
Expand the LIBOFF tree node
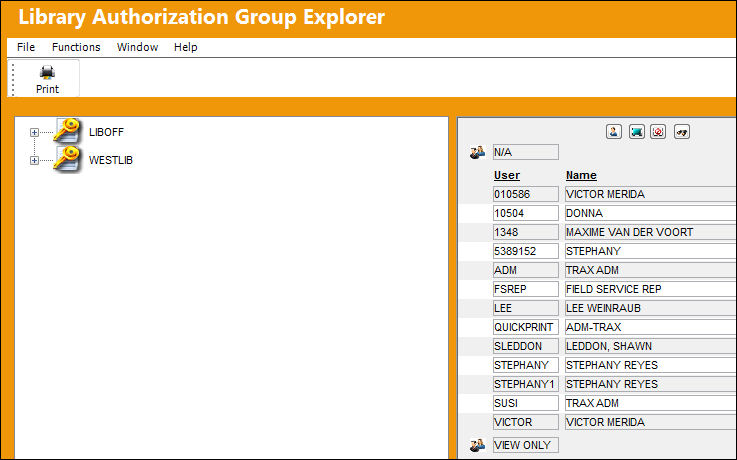(x=34, y=133)
